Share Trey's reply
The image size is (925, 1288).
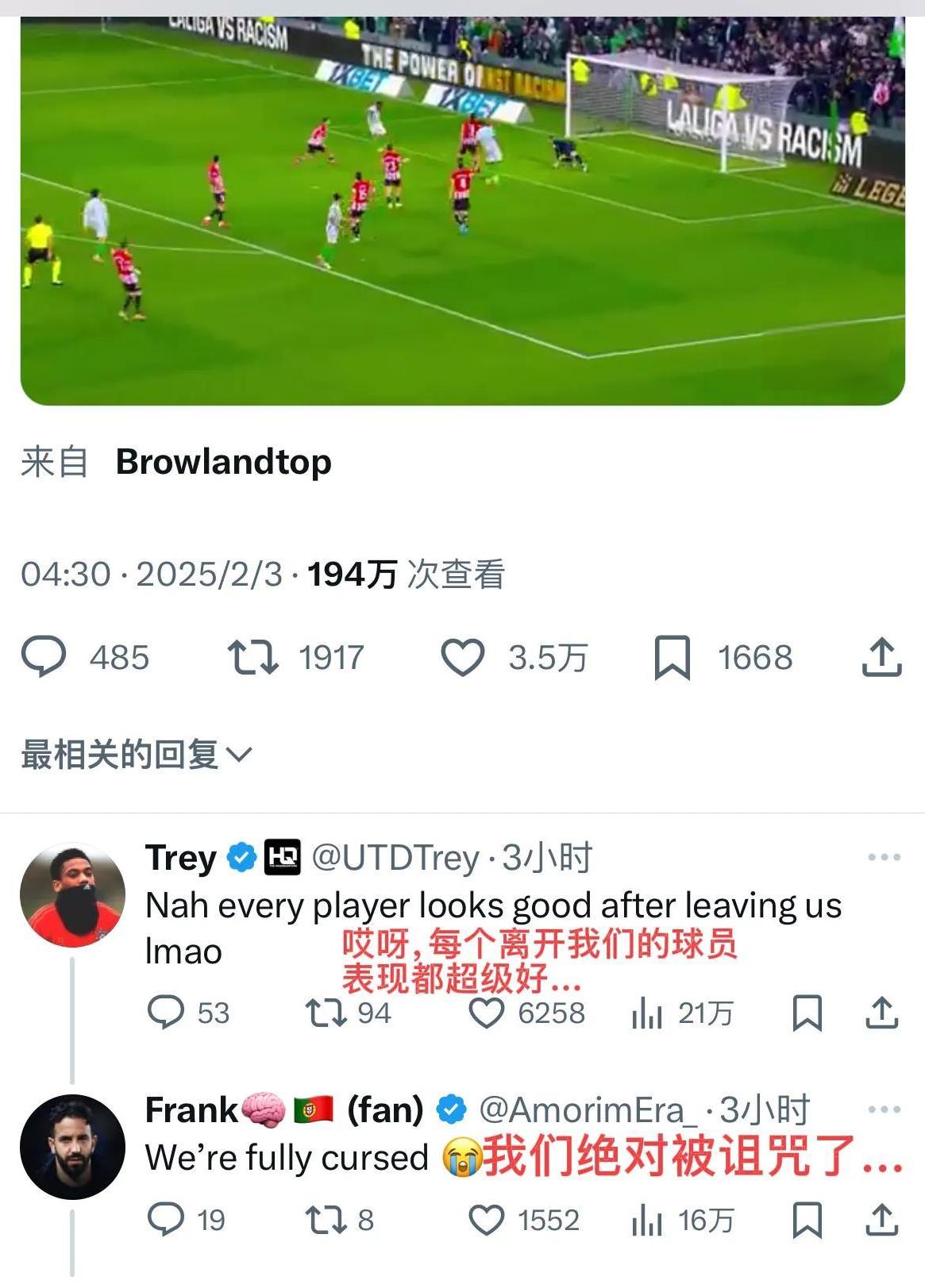point(881,1013)
